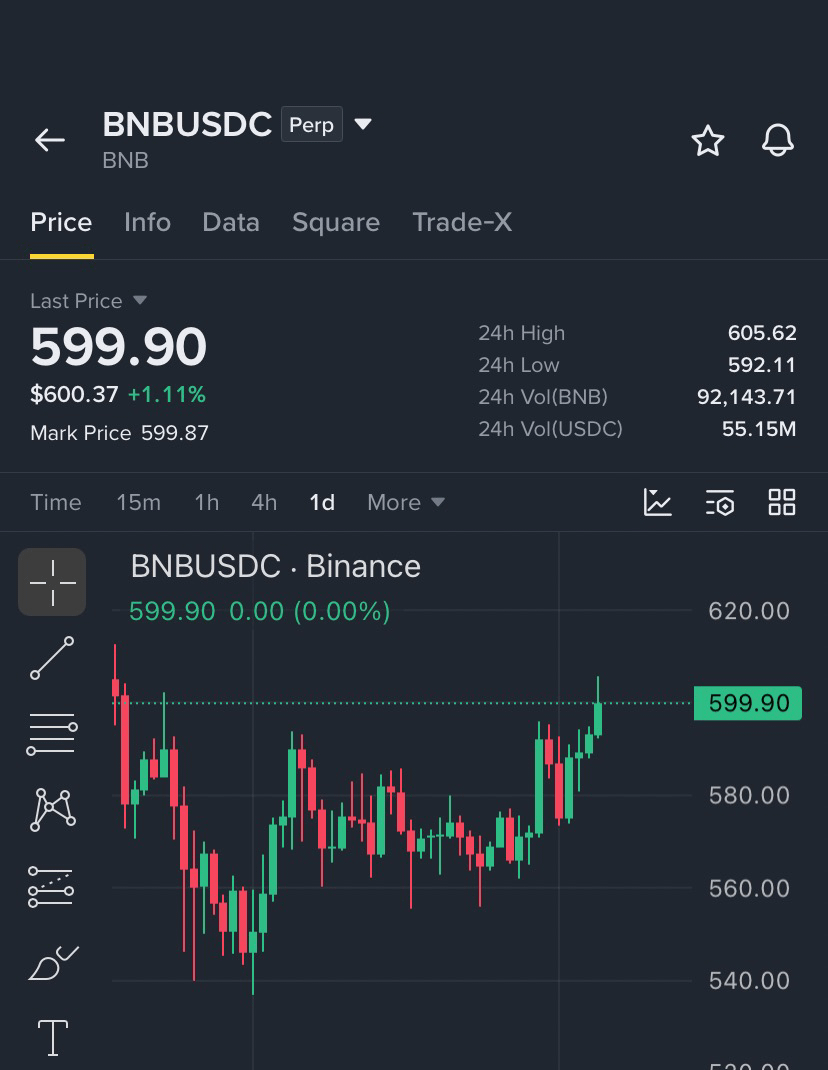This screenshot has height=1070, width=828.
Task: Click the 620.00 price axis label
Action: (749, 611)
